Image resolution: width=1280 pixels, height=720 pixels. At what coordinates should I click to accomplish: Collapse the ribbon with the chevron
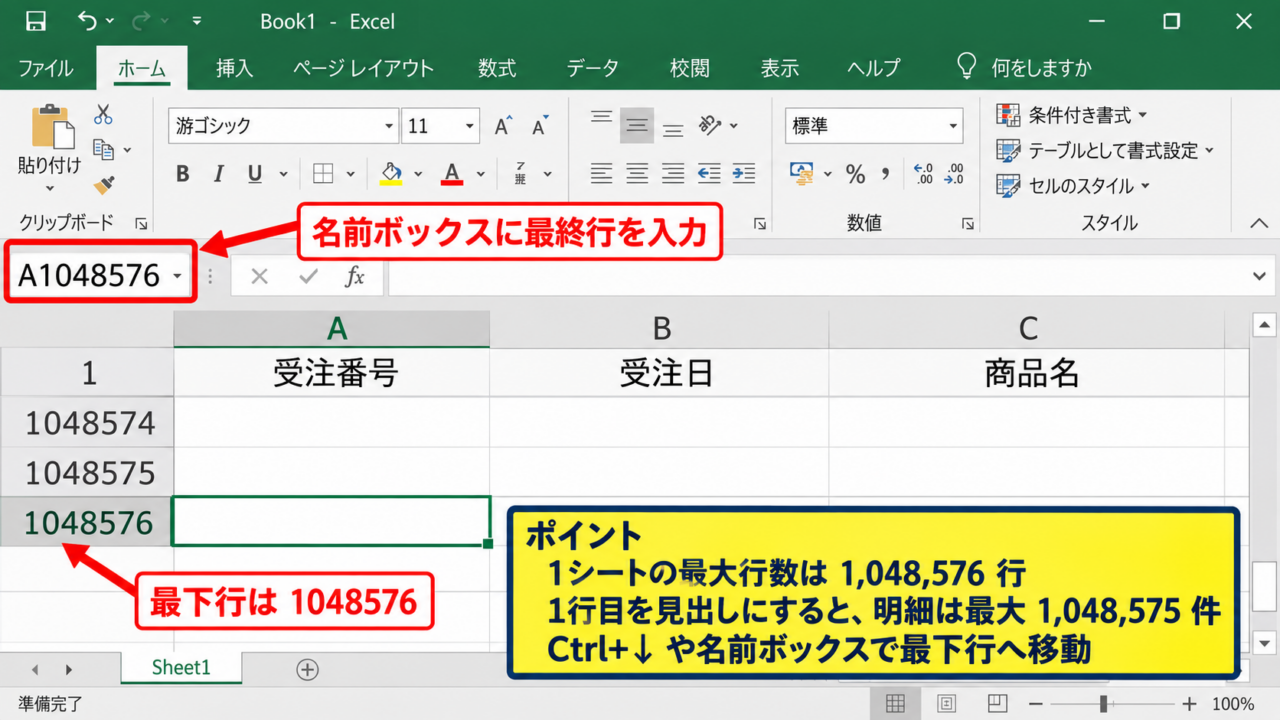(x=1259, y=223)
